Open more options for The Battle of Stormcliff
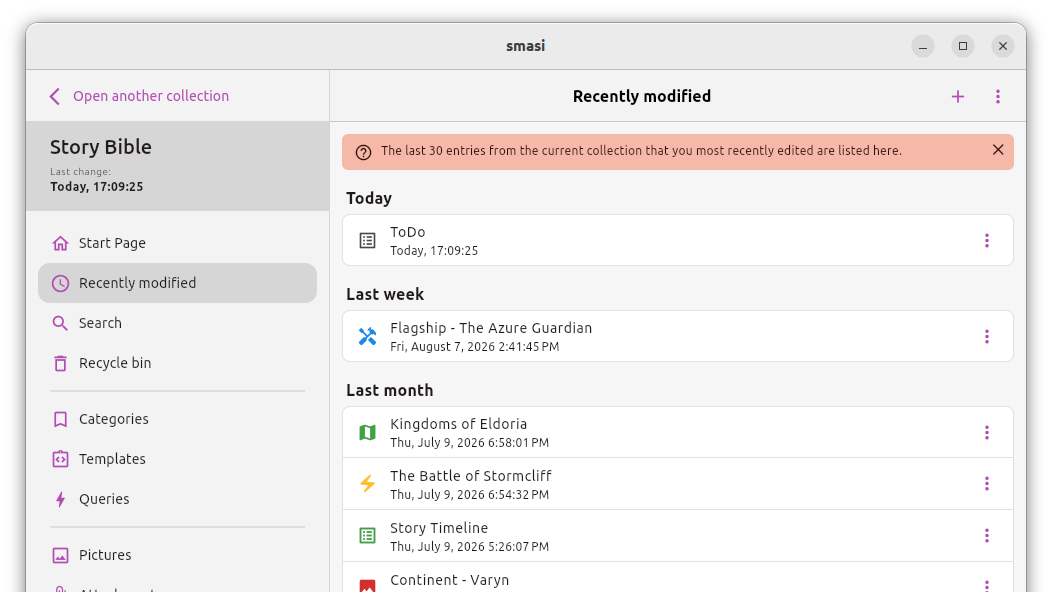 click(x=987, y=484)
